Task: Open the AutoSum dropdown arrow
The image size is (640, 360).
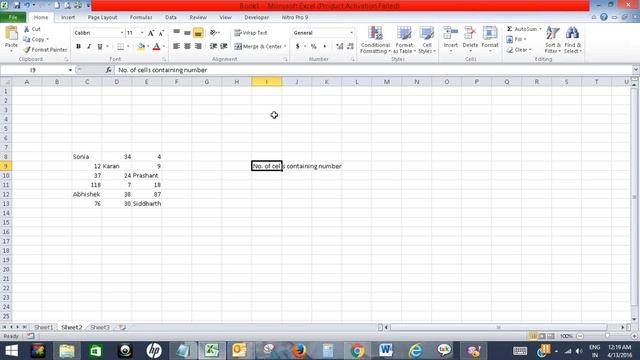Action: pyautogui.click(x=540, y=29)
